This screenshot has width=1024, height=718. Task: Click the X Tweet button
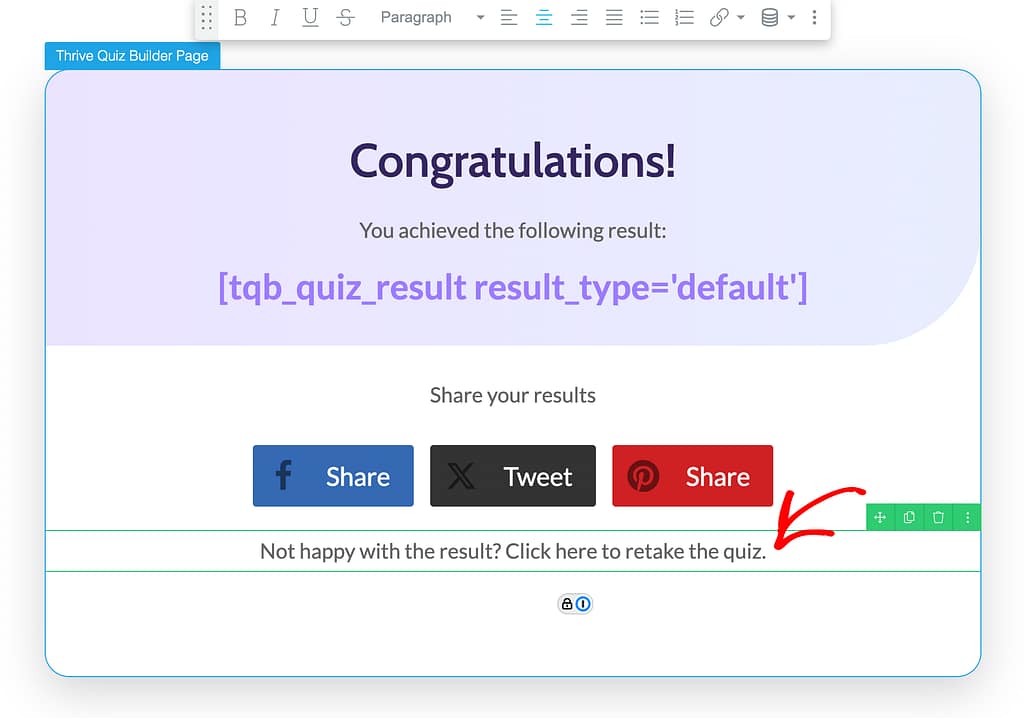(512, 476)
